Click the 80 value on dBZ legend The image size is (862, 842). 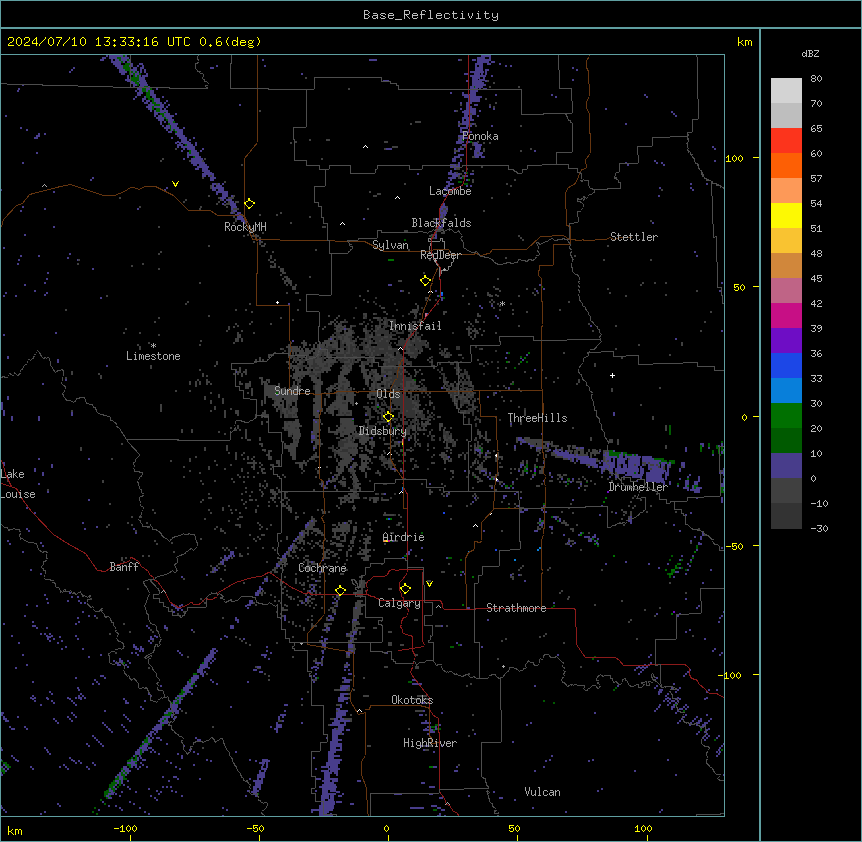(816, 79)
